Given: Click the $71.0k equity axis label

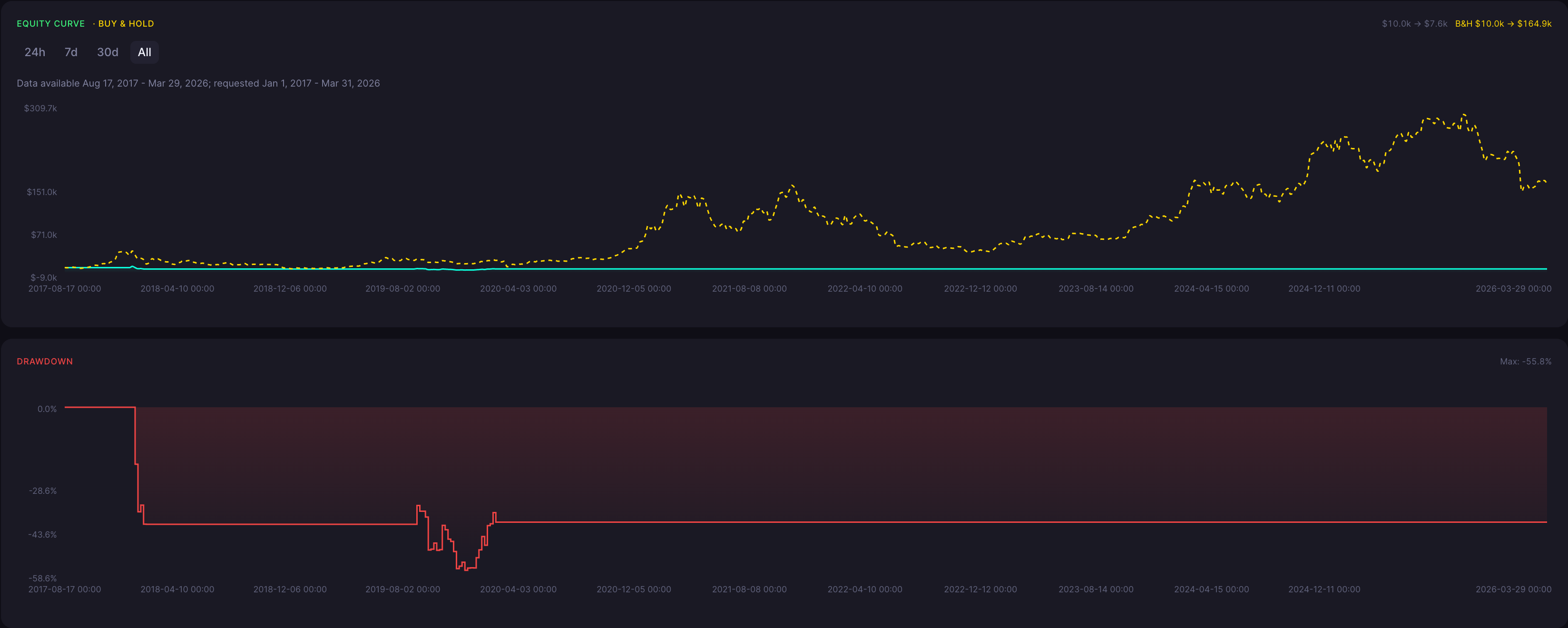Looking at the screenshot, I should tap(44, 235).
